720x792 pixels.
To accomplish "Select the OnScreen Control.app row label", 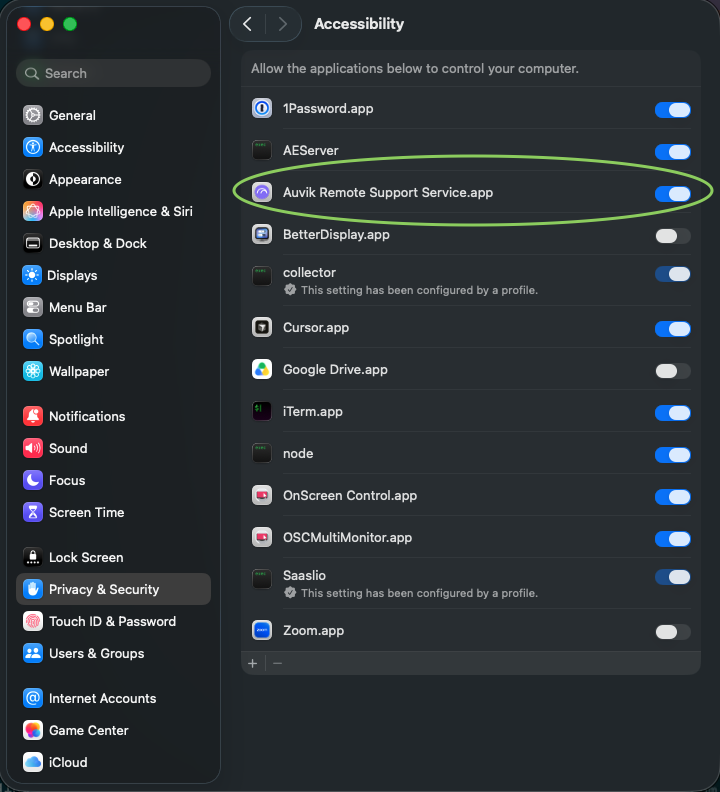I will click(350, 496).
